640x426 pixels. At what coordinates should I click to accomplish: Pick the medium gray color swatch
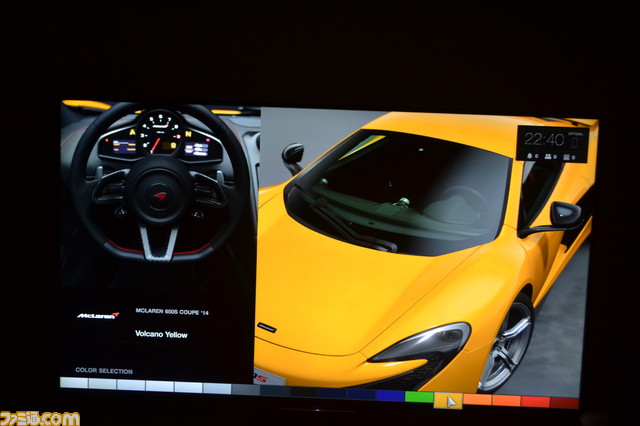[246, 390]
